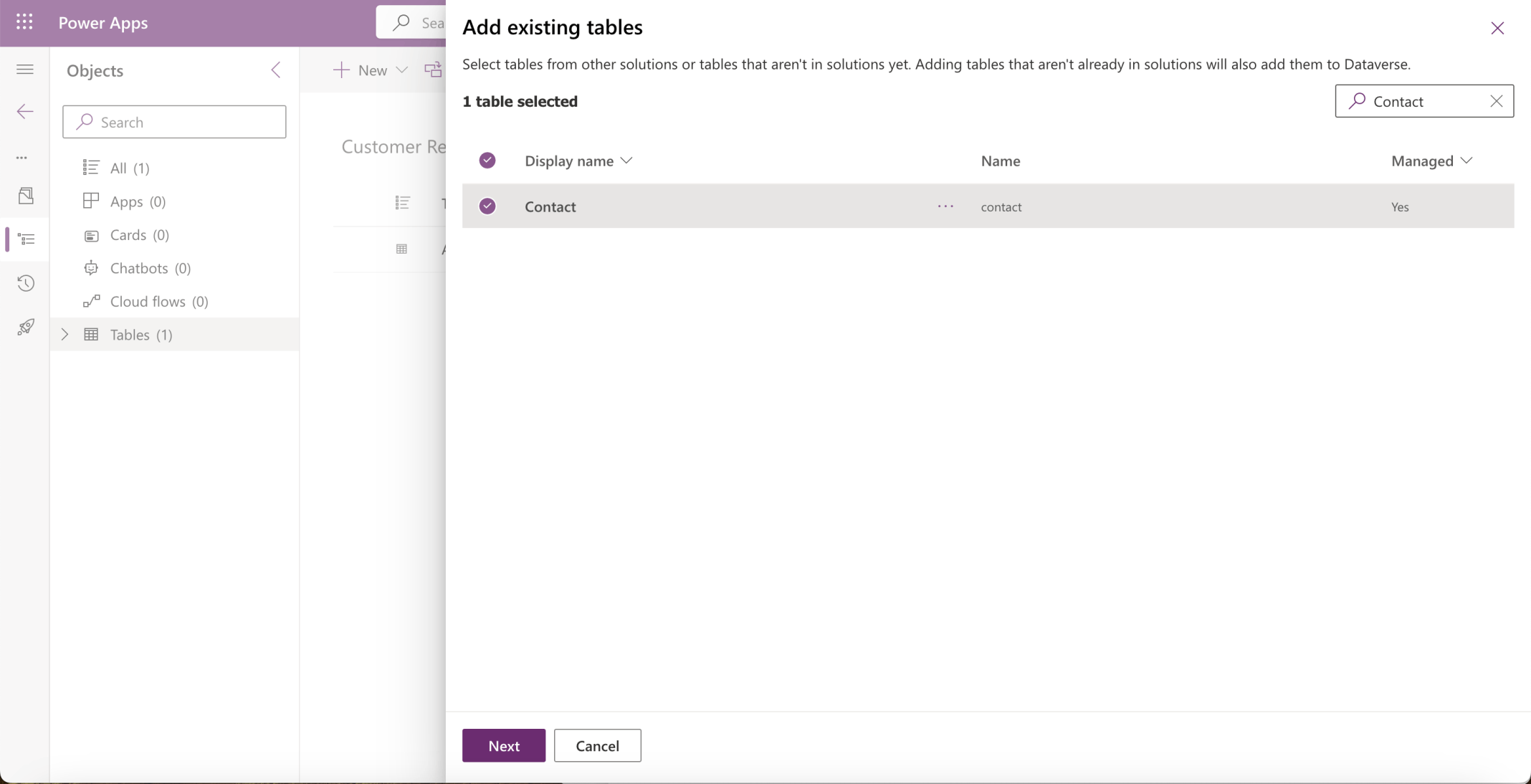The height and width of the screenshot is (784, 1531).
Task: Open the solutions folder icon in sidebar
Action: click(x=26, y=196)
